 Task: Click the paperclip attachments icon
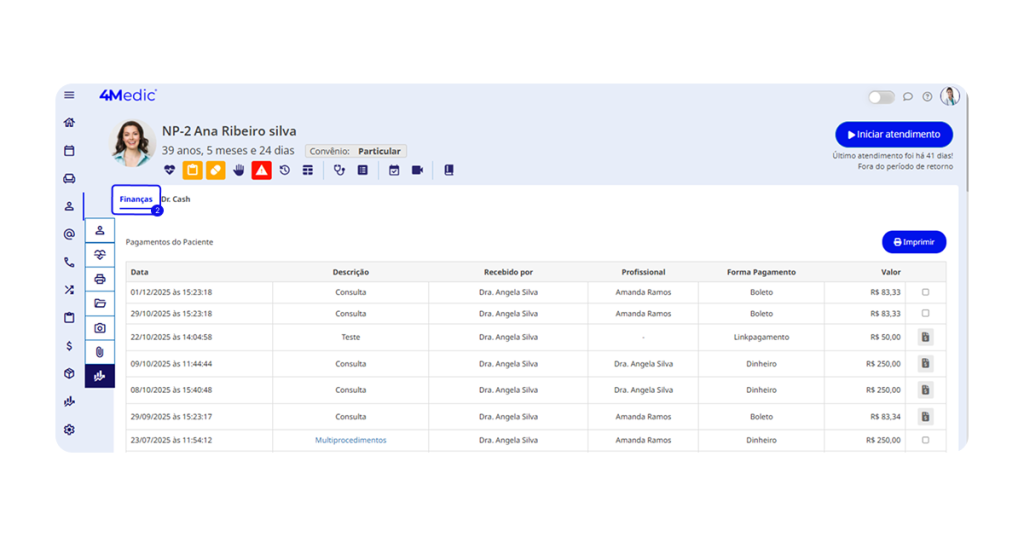point(100,352)
